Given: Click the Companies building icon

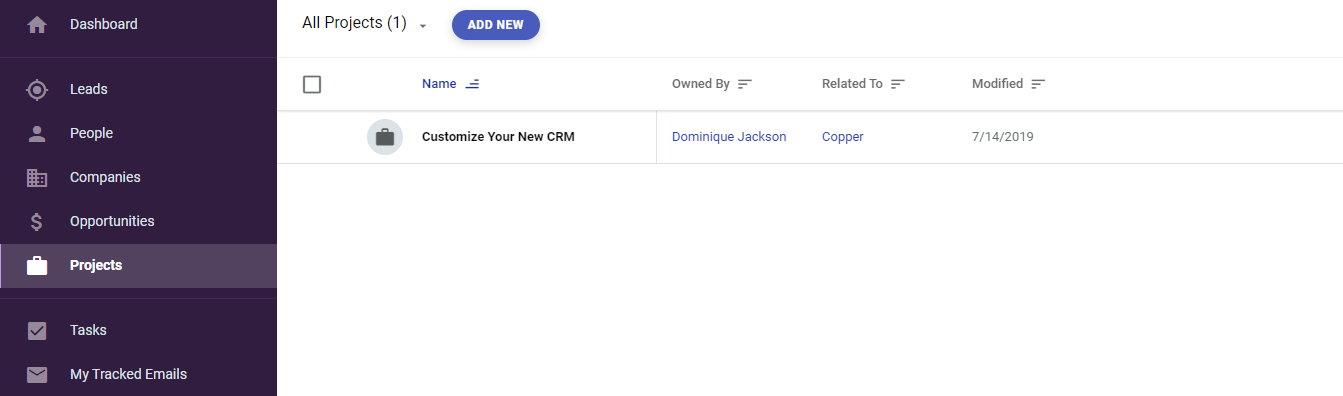Looking at the screenshot, I should click(x=37, y=178).
